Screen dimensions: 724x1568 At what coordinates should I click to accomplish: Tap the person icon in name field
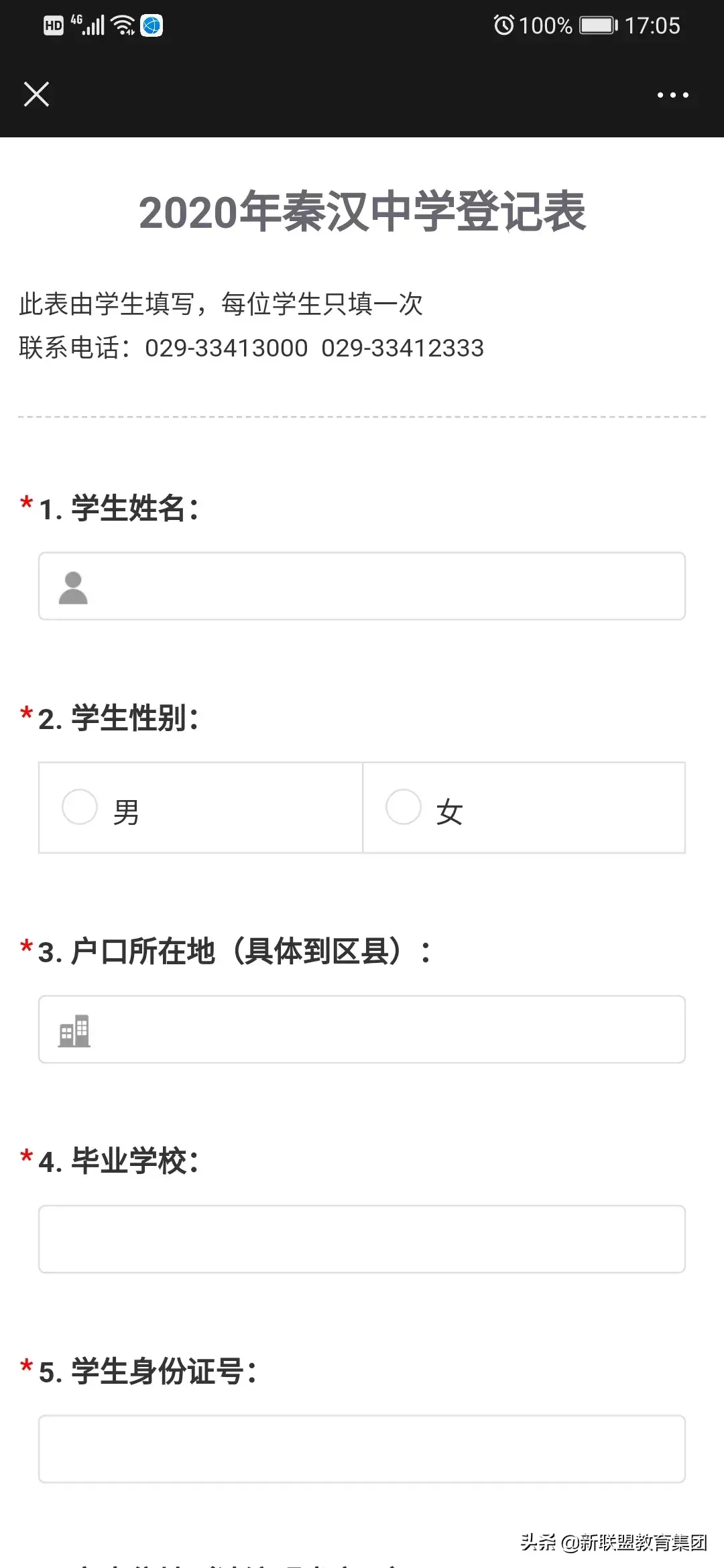(73, 588)
